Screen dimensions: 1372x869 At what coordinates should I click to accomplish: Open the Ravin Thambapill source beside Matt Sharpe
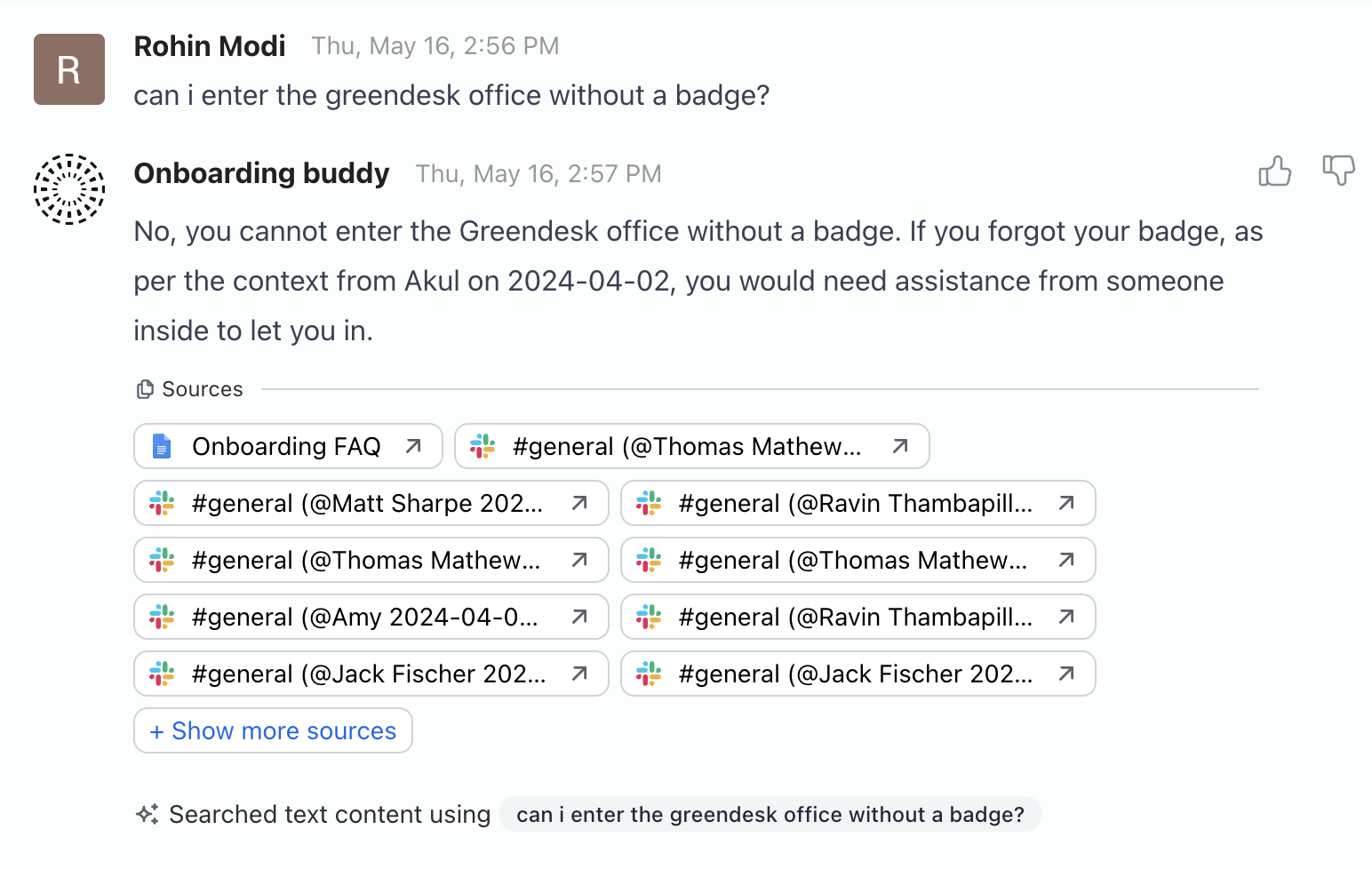coord(855,503)
